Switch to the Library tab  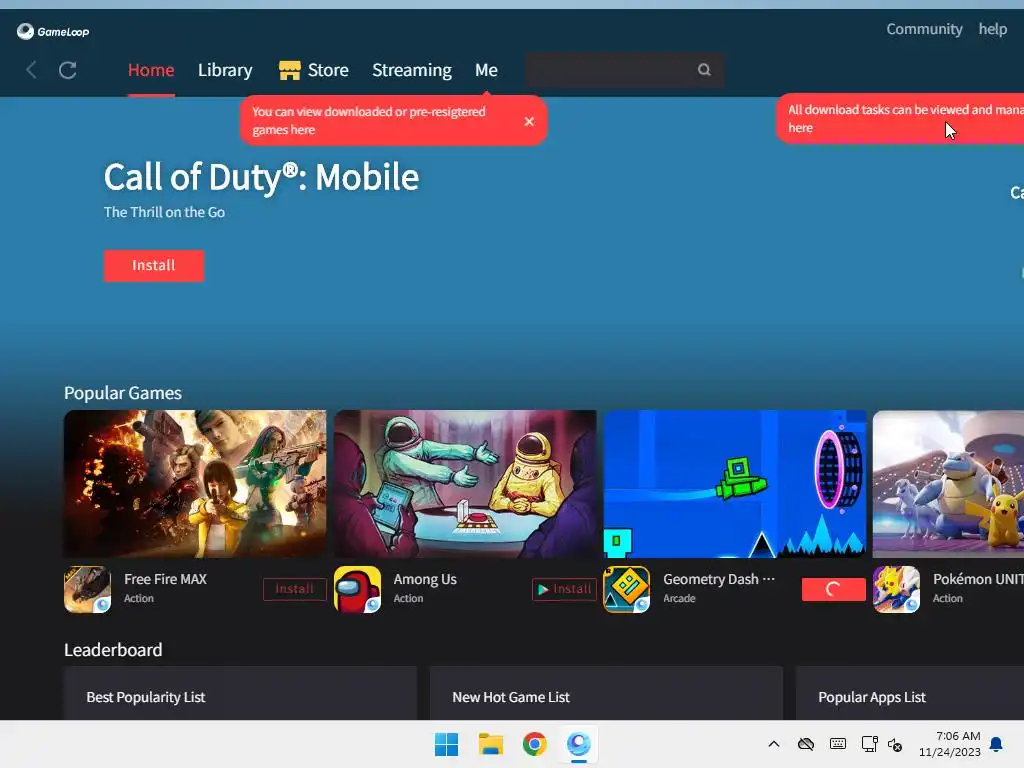pos(225,70)
